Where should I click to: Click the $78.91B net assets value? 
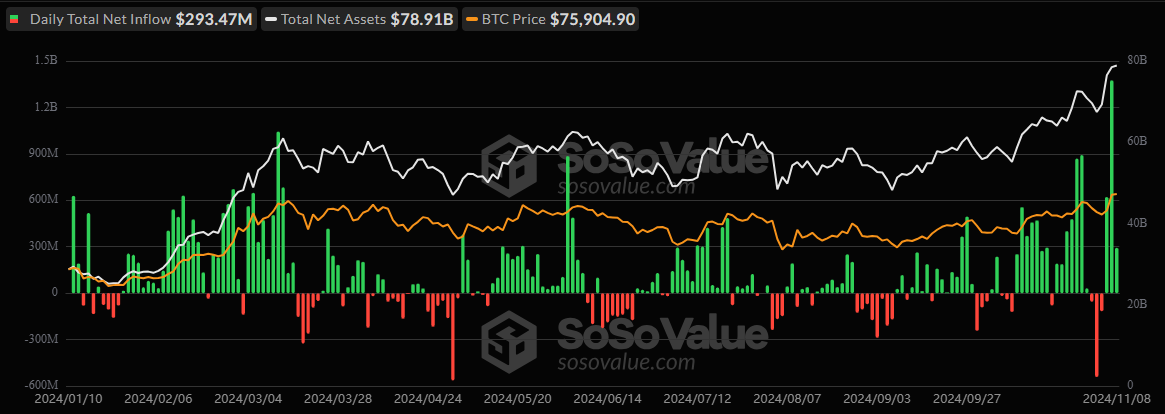pyautogui.click(x=421, y=19)
